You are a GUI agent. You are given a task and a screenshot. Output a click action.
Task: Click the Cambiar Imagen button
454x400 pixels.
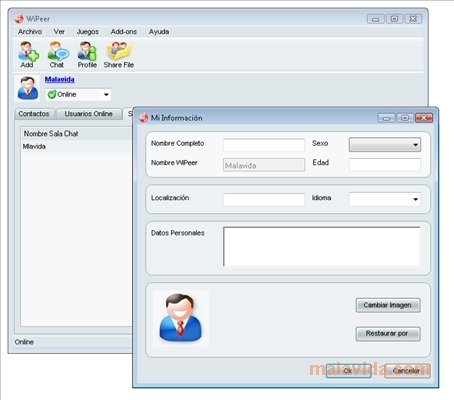tap(388, 305)
